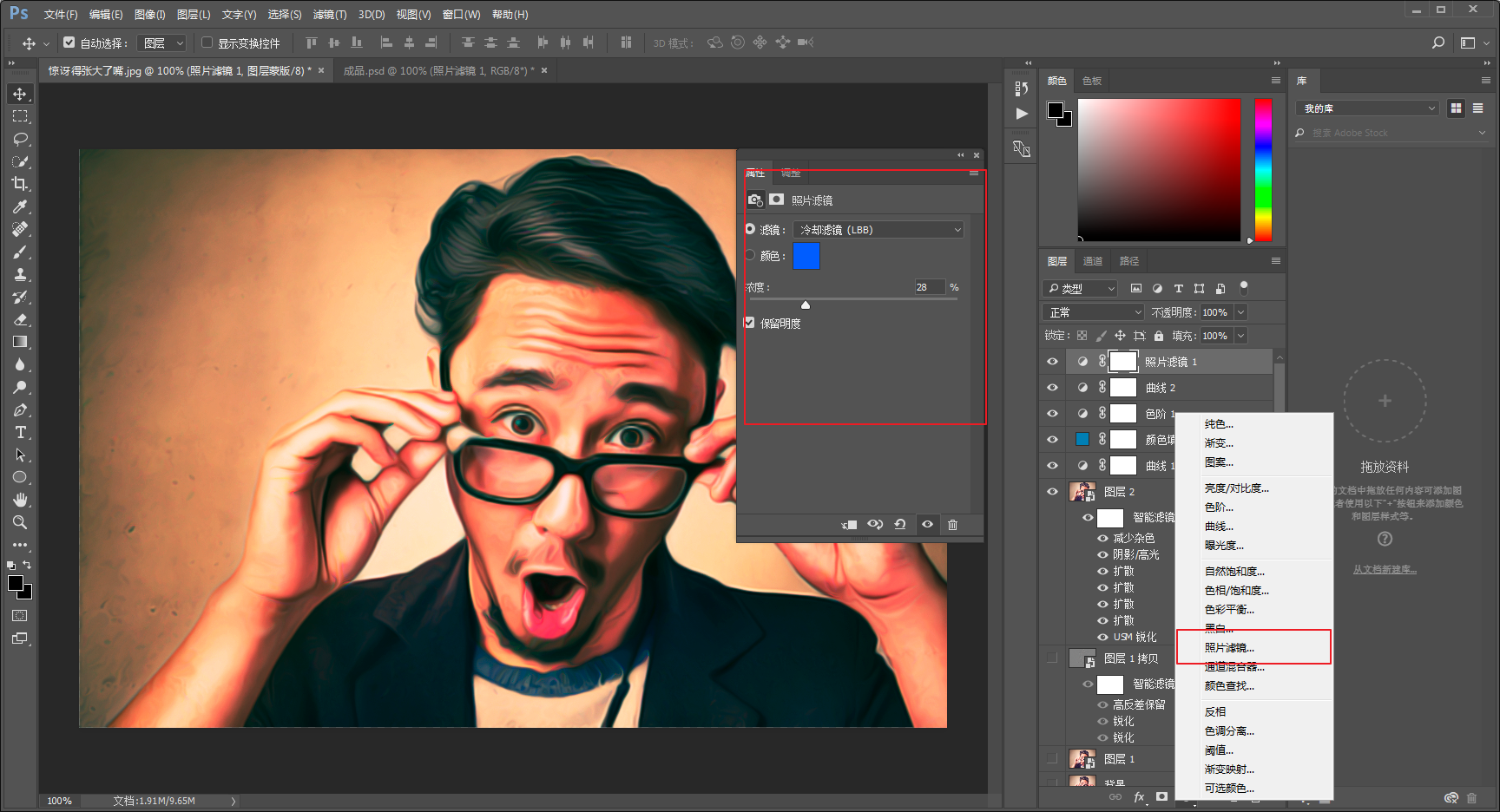Image resolution: width=1500 pixels, height=812 pixels.
Task: Delete adjustment layer via properties trash icon
Action: click(x=952, y=524)
